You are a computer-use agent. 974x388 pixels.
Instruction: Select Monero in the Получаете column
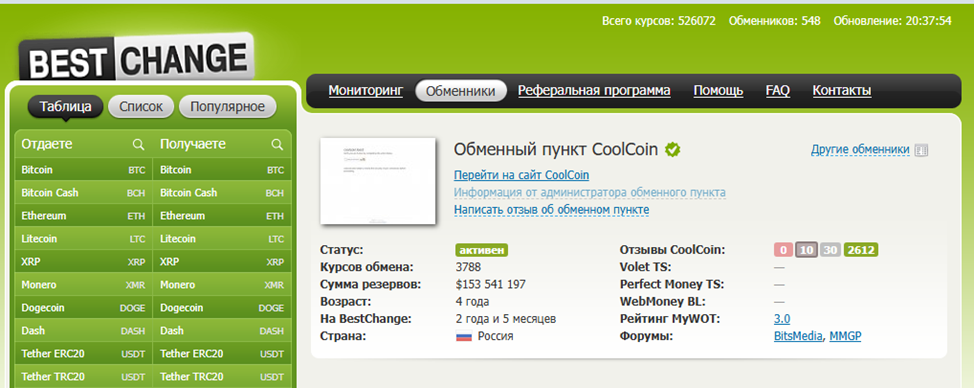click(222, 284)
